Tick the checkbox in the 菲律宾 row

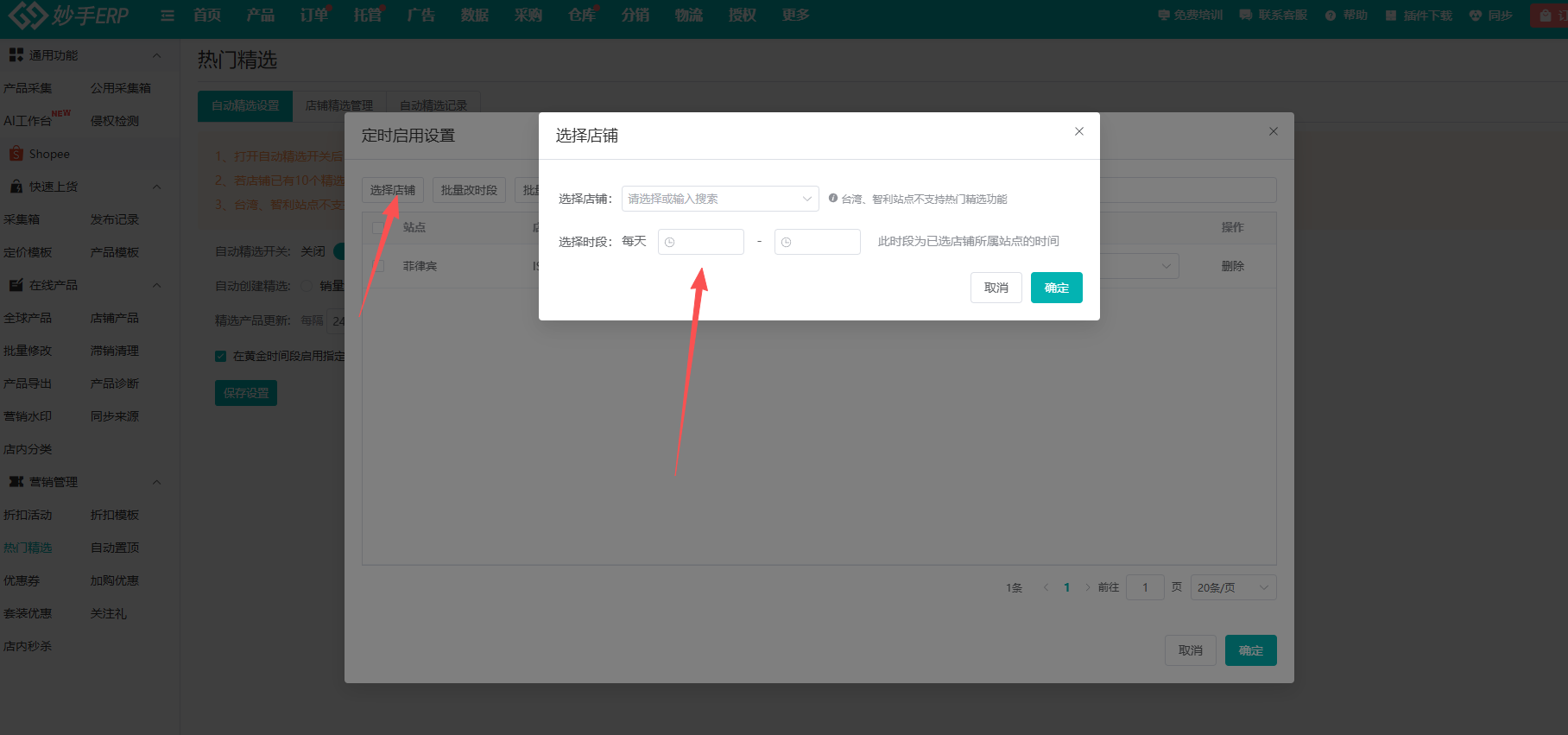(378, 266)
